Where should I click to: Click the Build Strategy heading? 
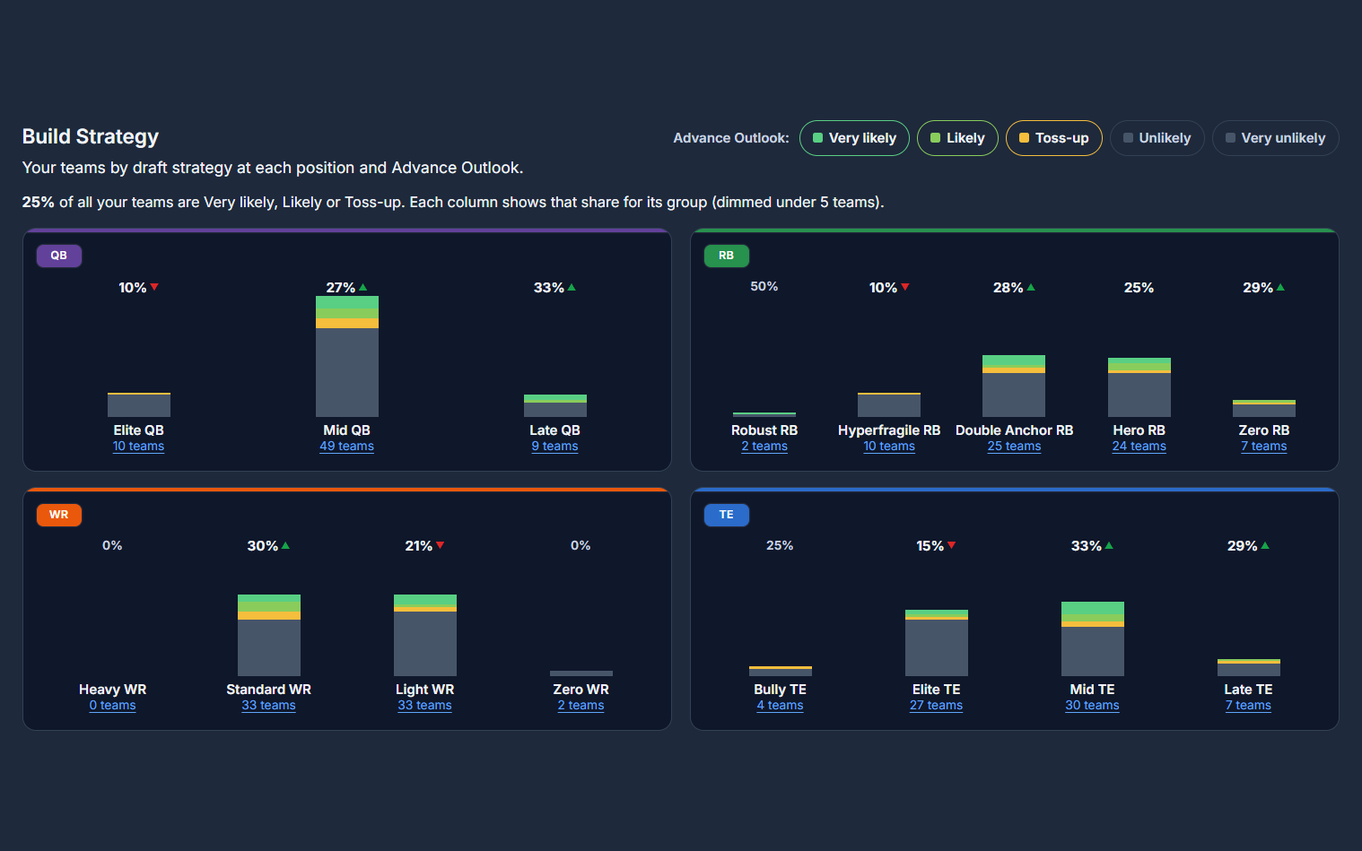[x=90, y=137]
